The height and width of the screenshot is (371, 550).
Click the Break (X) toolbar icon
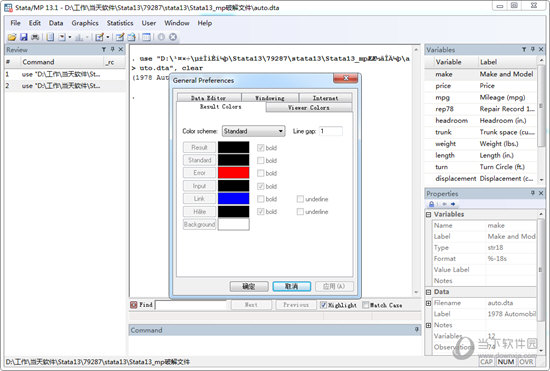pyautogui.click(x=173, y=37)
